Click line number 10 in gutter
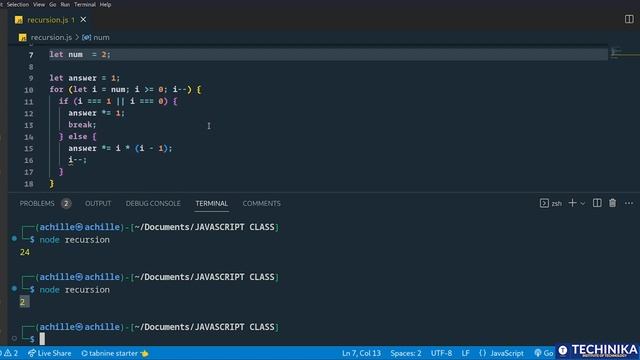 pyautogui.click(x=29, y=90)
